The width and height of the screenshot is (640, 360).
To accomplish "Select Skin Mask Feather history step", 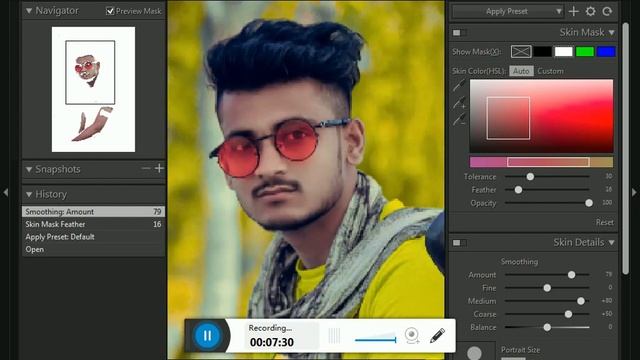I will click(x=93, y=224).
